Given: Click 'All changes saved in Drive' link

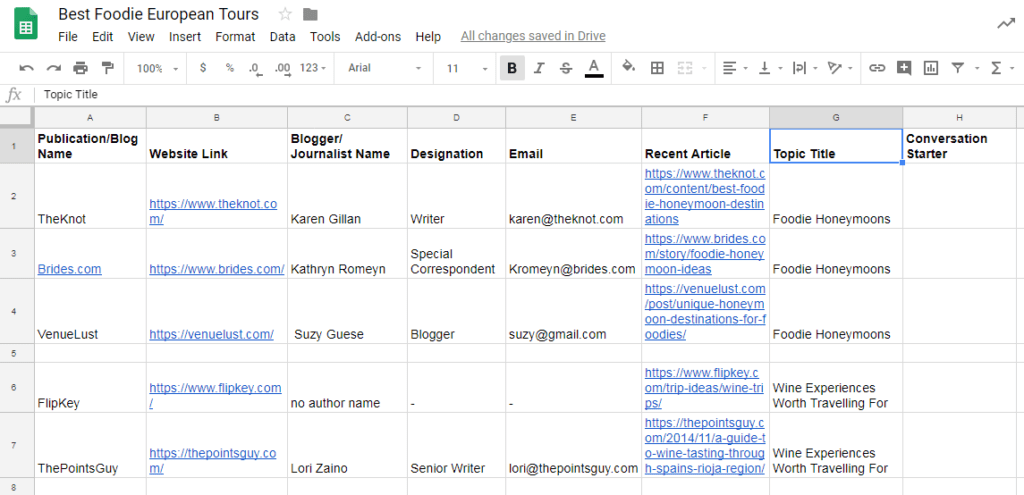Looking at the screenshot, I should pos(532,37).
